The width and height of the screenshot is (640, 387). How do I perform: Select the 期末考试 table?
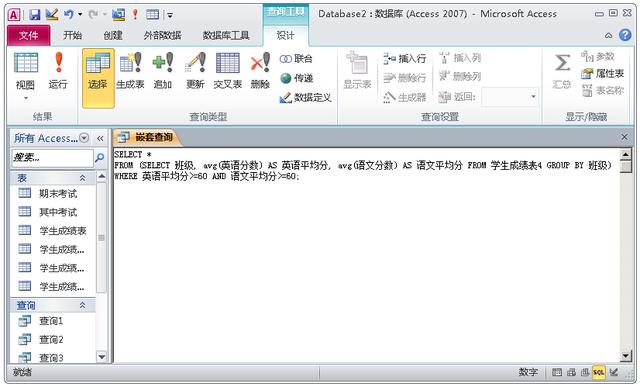click(52, 193)
